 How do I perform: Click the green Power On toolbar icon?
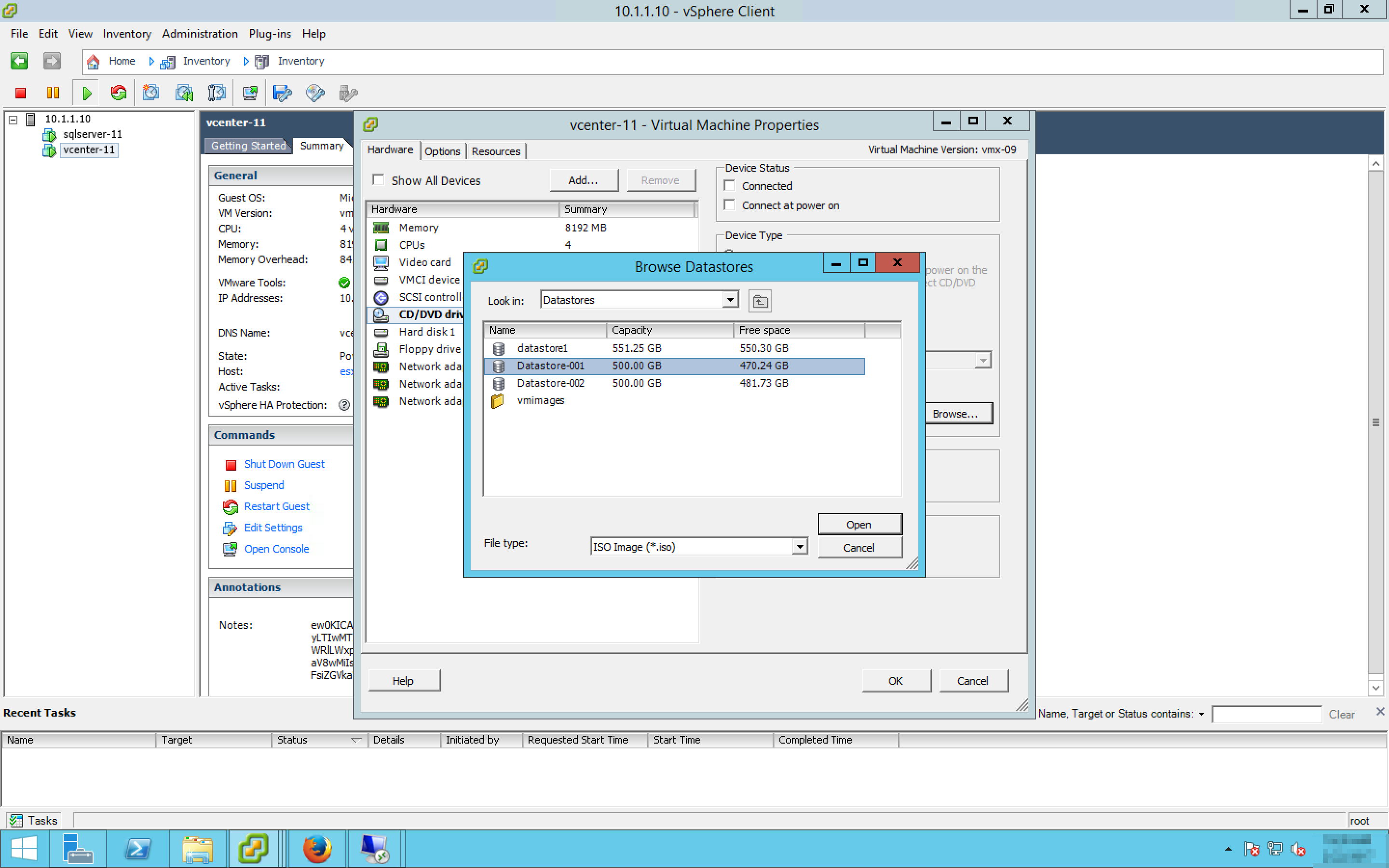point(87,93)
